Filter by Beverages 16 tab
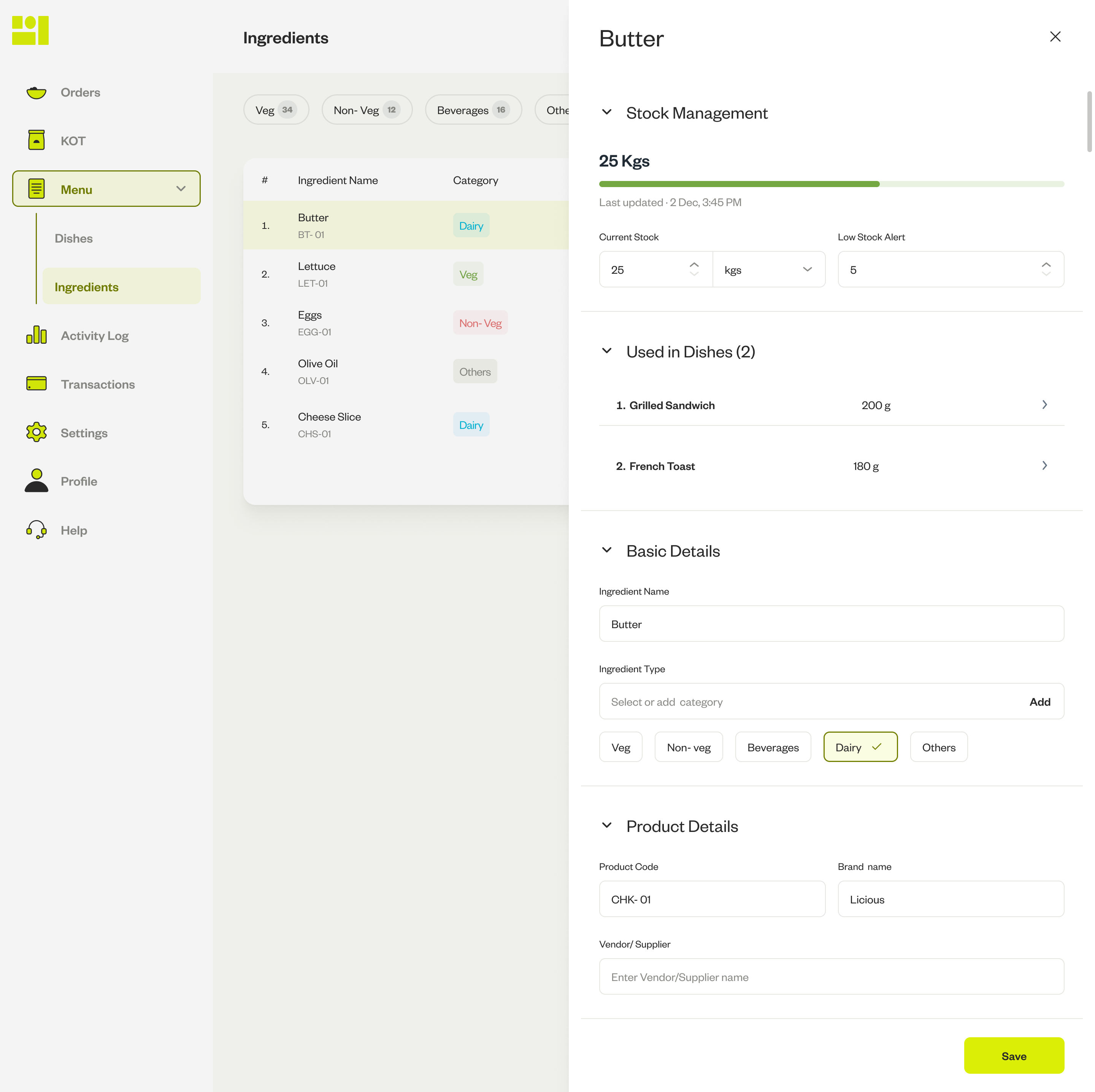 click(473, 110)
